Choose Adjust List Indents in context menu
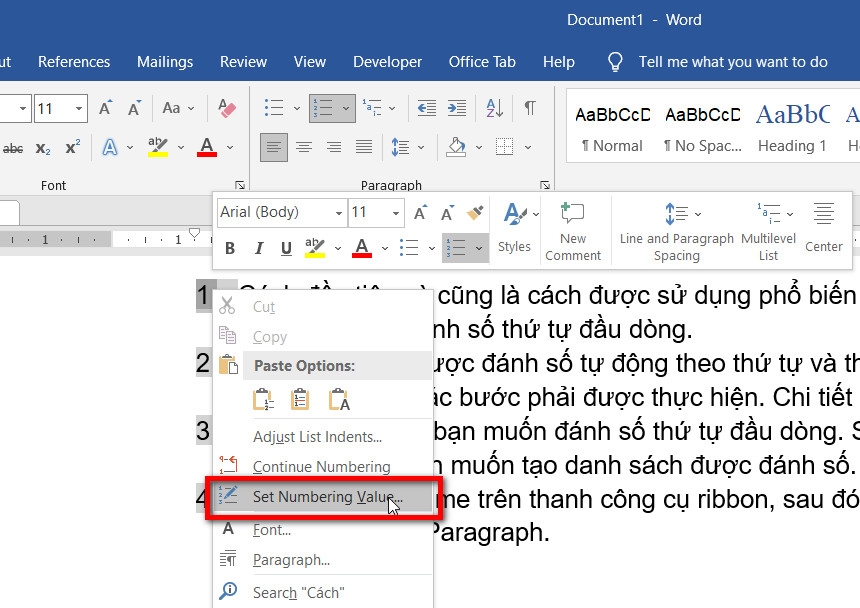 click(x=322, y=437)
